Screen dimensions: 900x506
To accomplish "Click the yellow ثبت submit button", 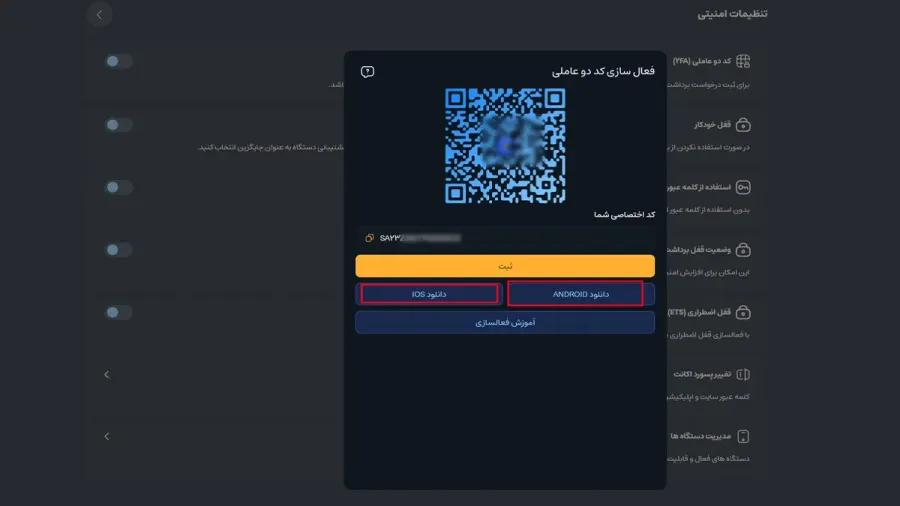I will coord(505,266).
